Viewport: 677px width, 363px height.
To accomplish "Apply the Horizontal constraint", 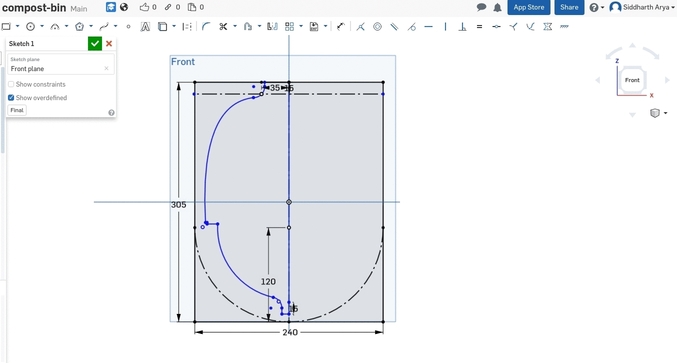I will [x=428, y=27].
